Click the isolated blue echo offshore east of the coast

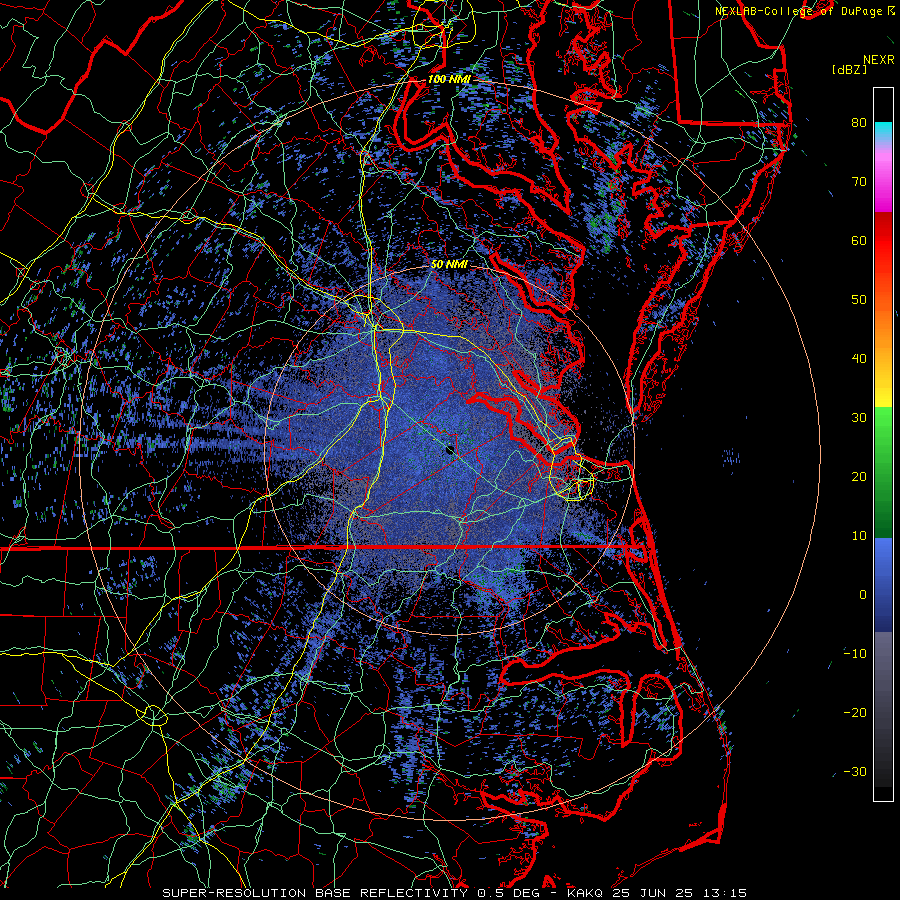[731, 457]
